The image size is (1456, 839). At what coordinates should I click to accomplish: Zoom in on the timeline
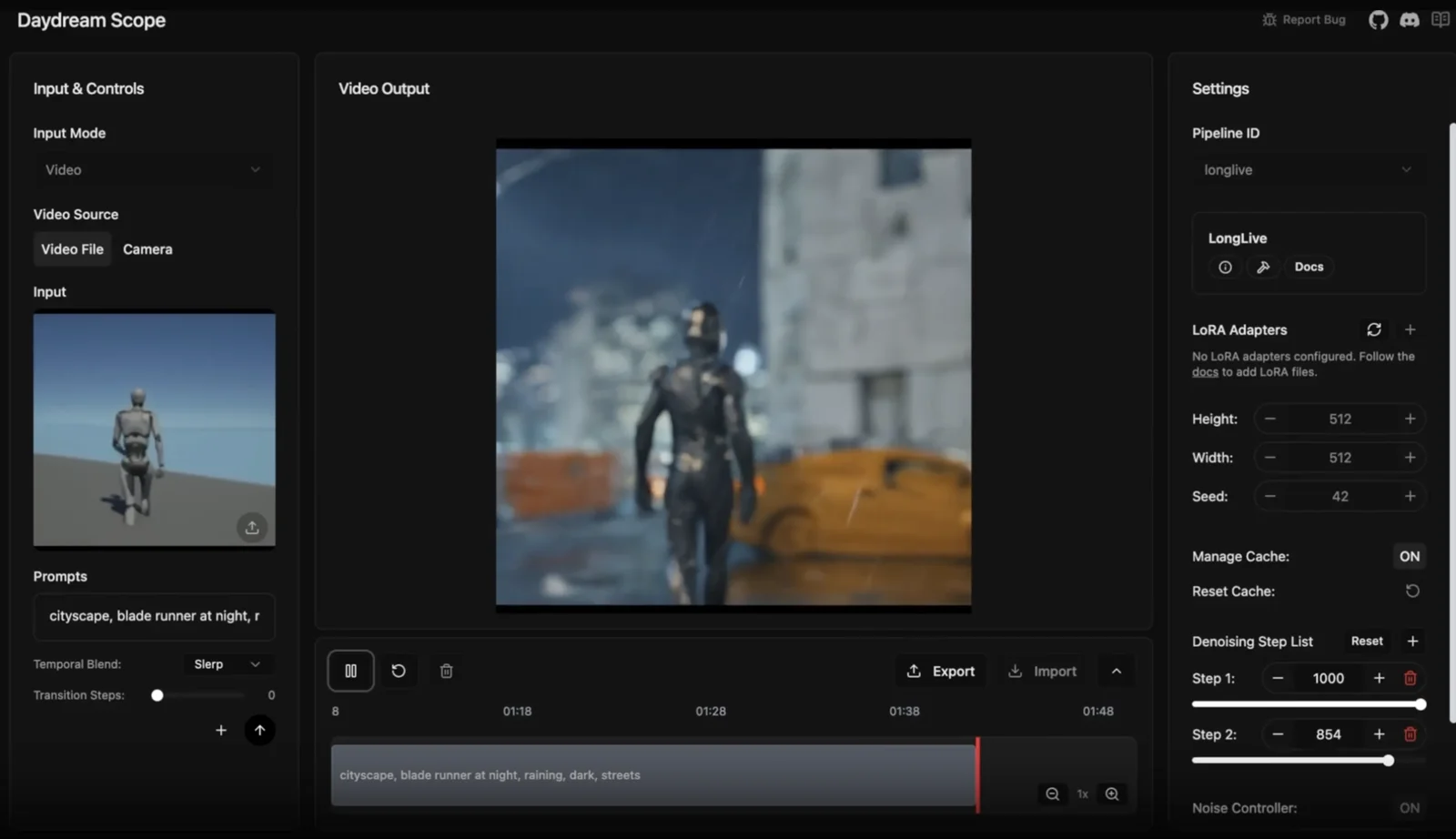(x=1112, y=794)
